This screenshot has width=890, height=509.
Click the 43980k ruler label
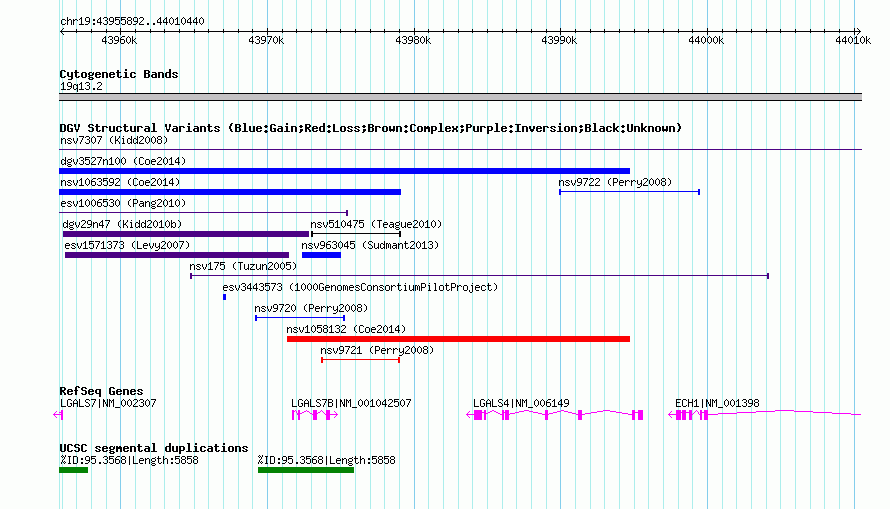point(413,40)
